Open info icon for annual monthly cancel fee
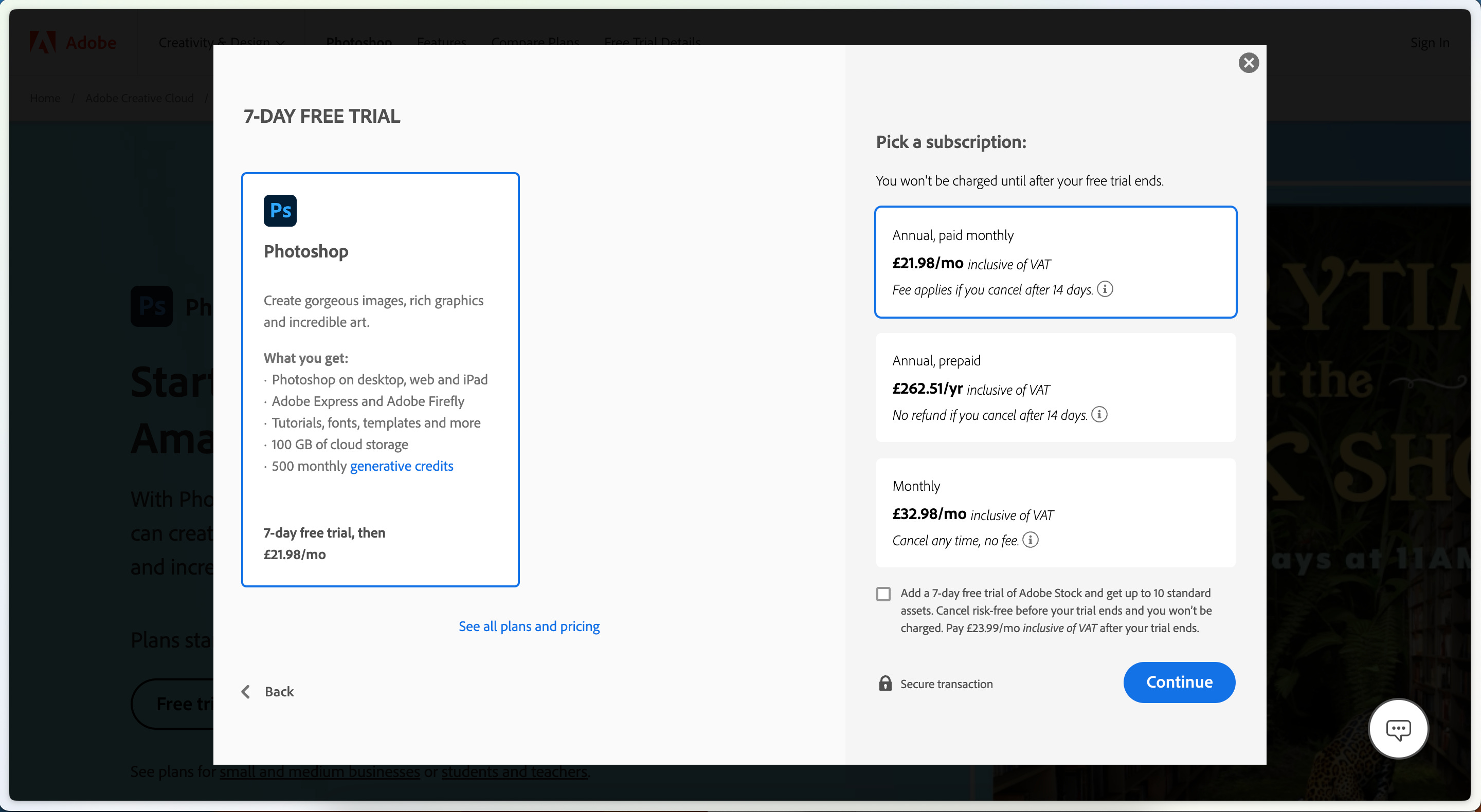Viewport: 1481px width, 812px height. pyautogui.click(x=1105, y=288)
